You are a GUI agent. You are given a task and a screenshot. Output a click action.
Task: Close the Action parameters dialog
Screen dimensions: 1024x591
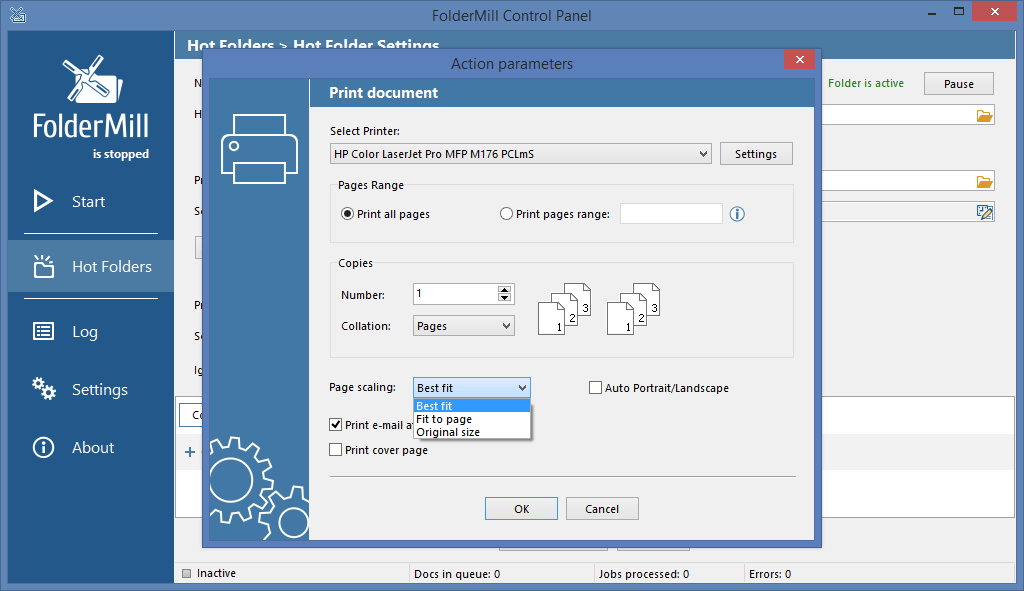[x=799, y=59]
